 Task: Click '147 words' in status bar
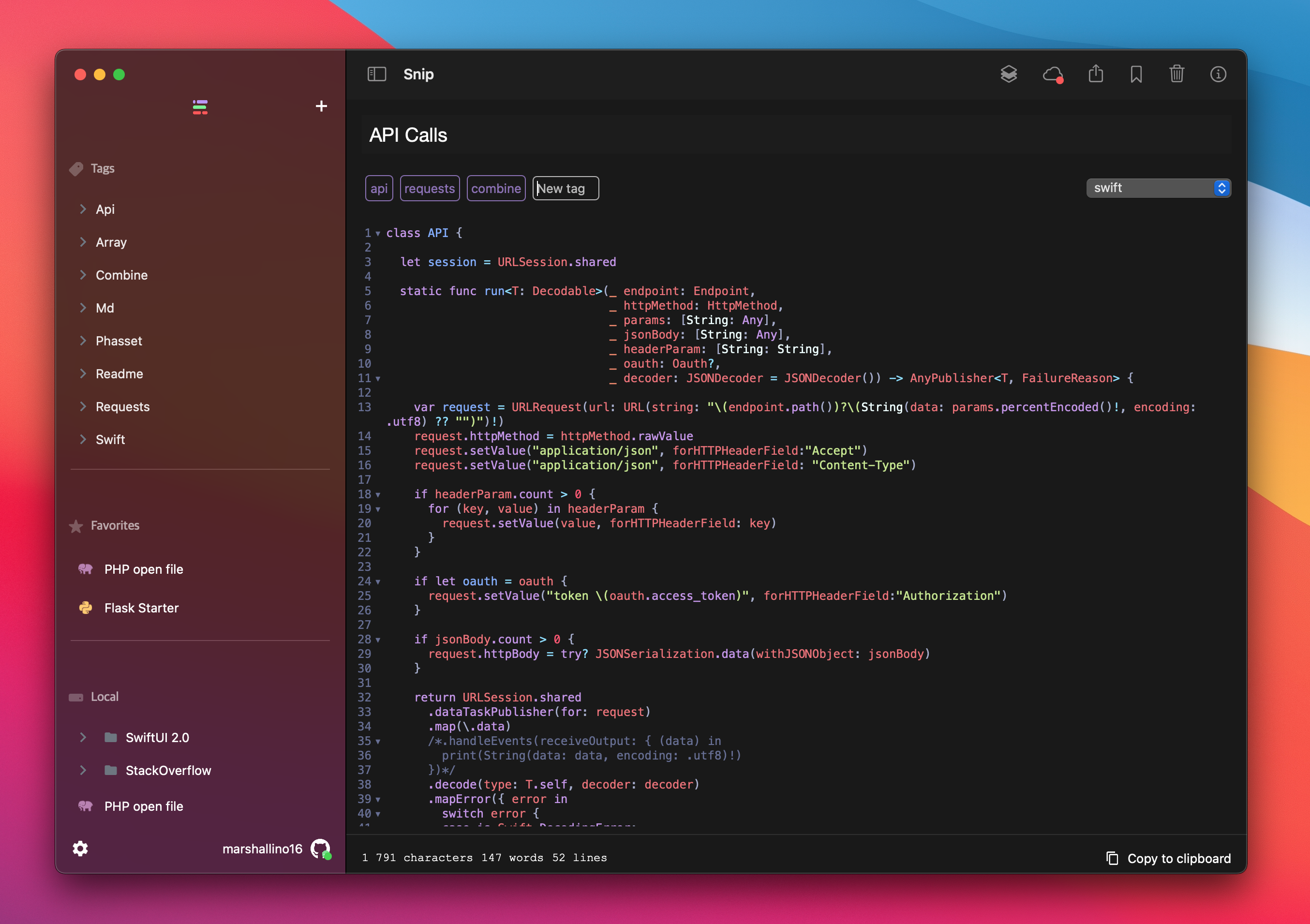click(x=512, y=857)
